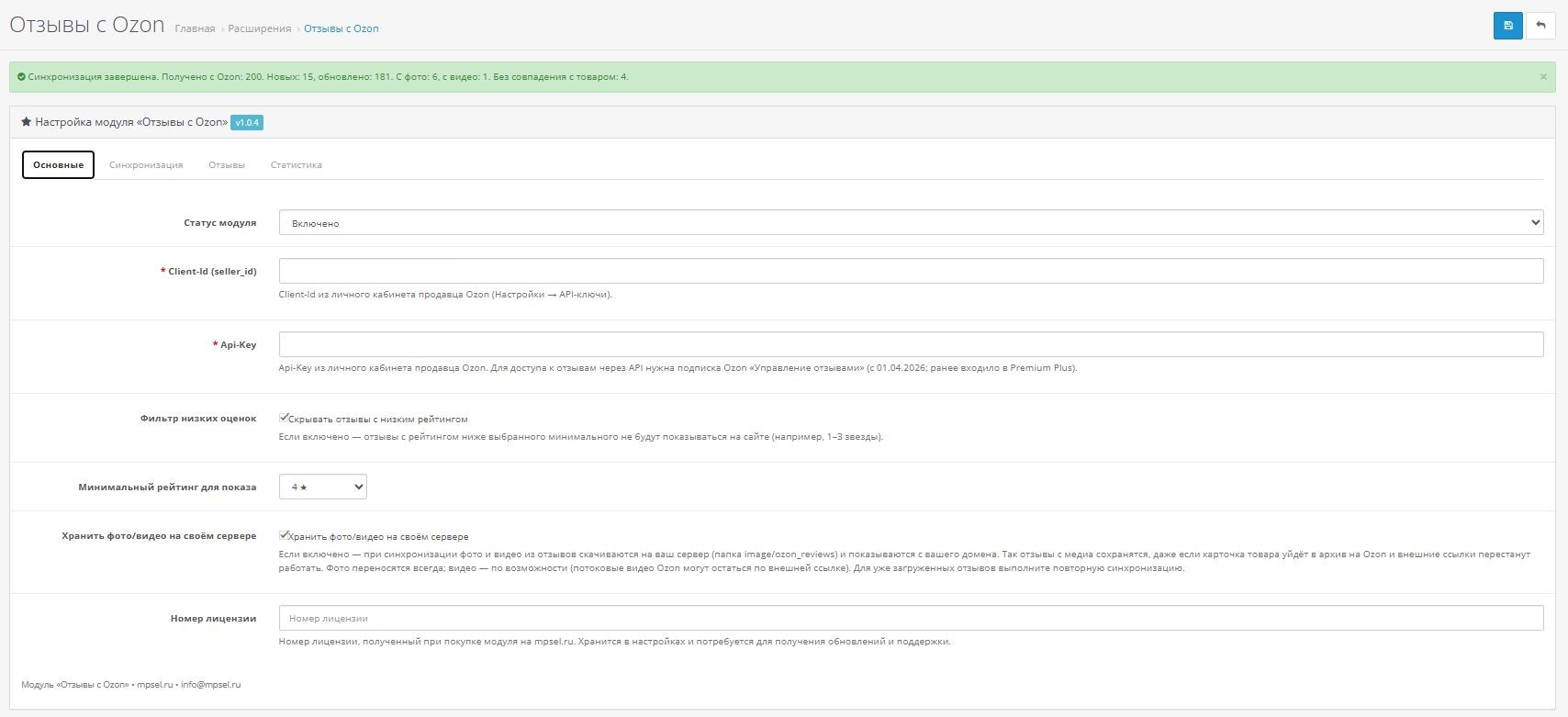The height and width of the screenshot is (717, 1568).
Task: Click the Хранить фото/видео на своём сервере left label
Action: point(159,536)
